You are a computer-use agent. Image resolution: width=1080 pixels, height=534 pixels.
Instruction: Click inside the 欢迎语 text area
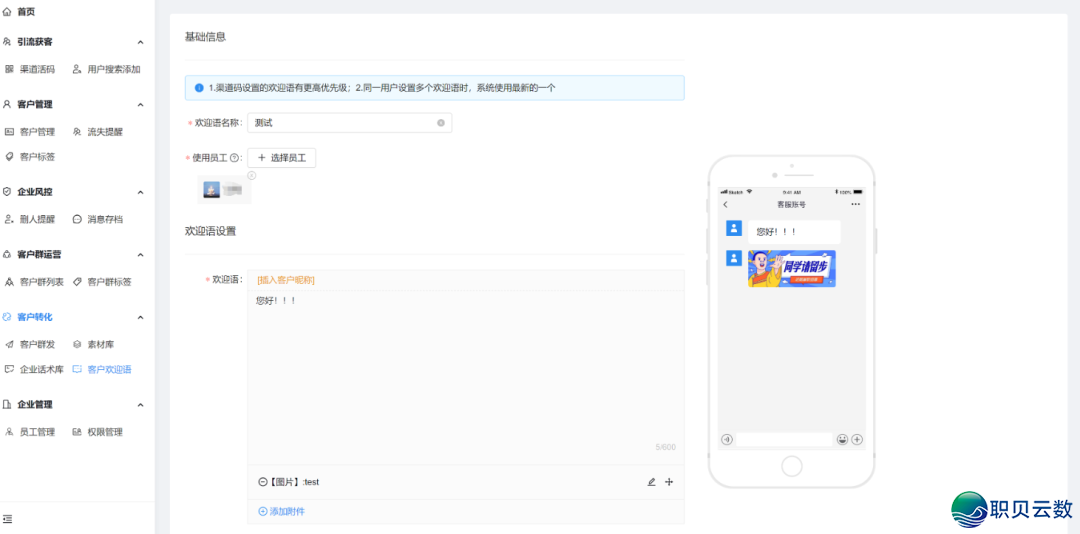pyautogui.click(x=466, y=378)
